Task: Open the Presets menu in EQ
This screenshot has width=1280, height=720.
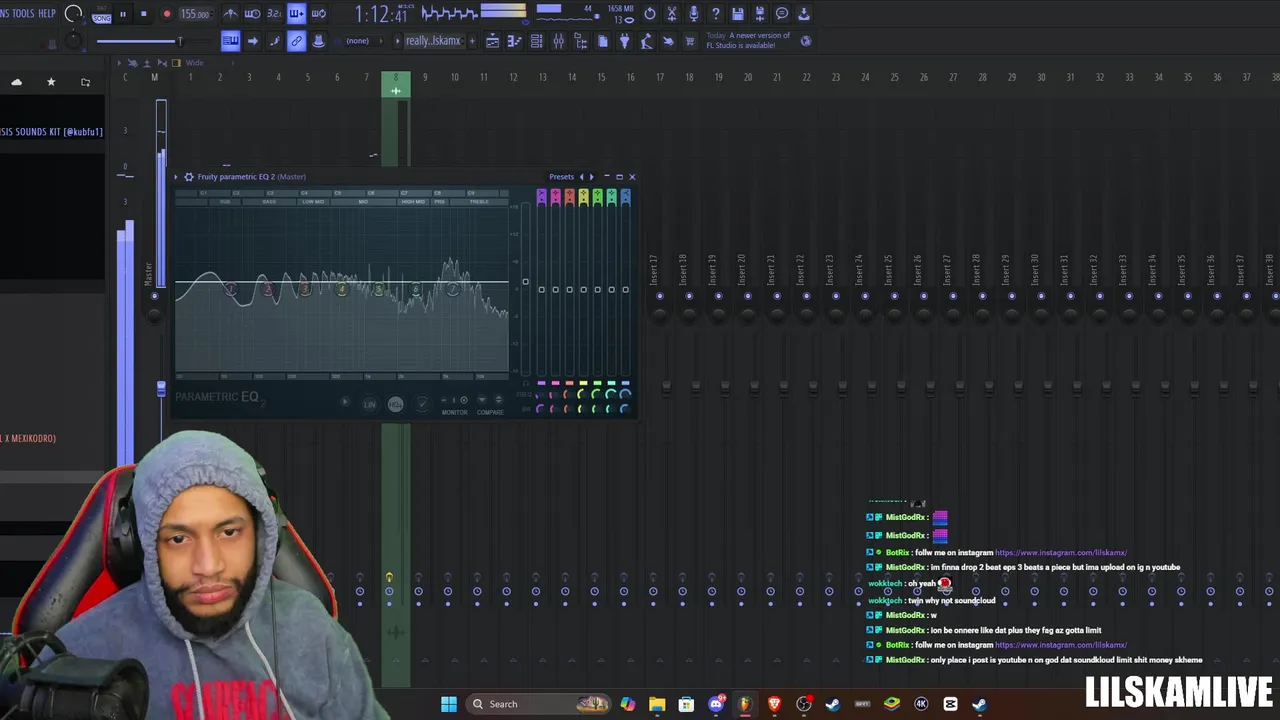Action: [561, 177]
